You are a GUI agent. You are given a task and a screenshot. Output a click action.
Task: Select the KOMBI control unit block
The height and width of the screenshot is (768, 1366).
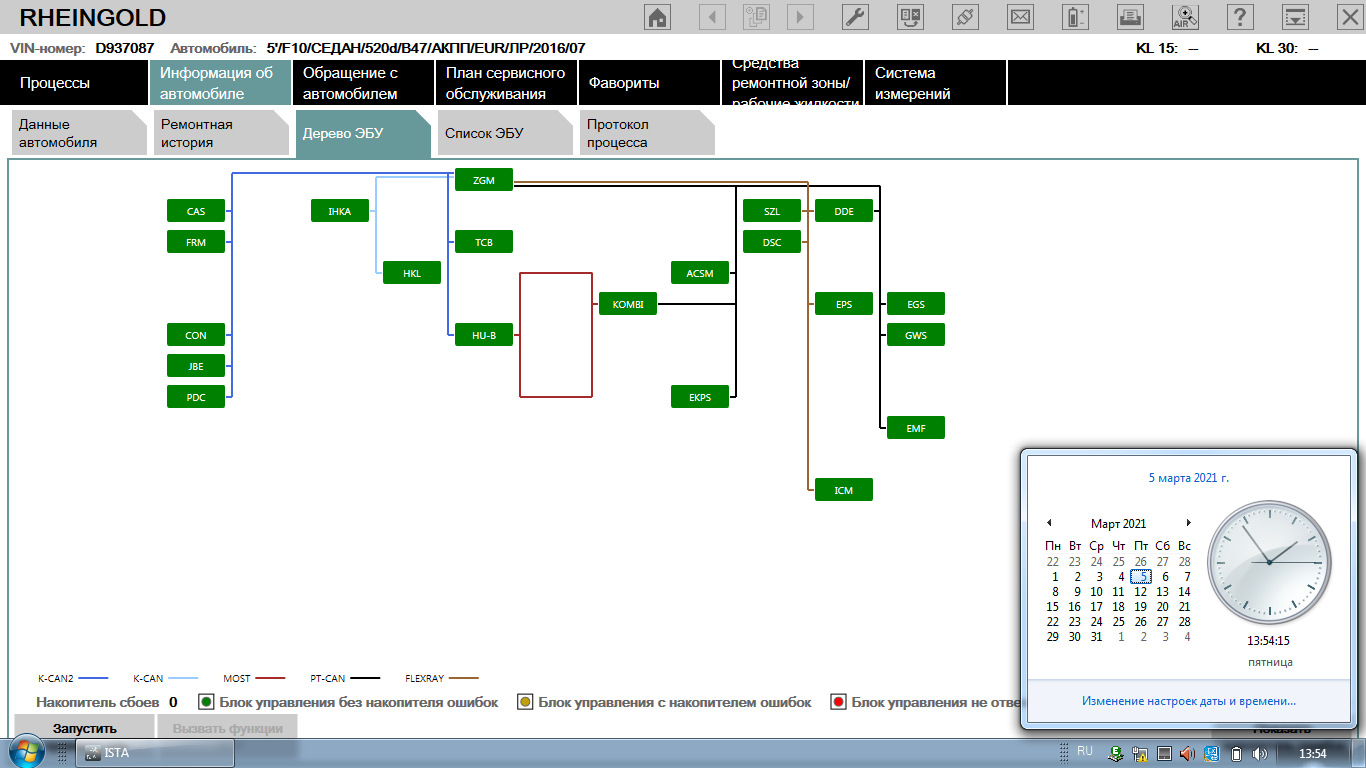point(628,304)
